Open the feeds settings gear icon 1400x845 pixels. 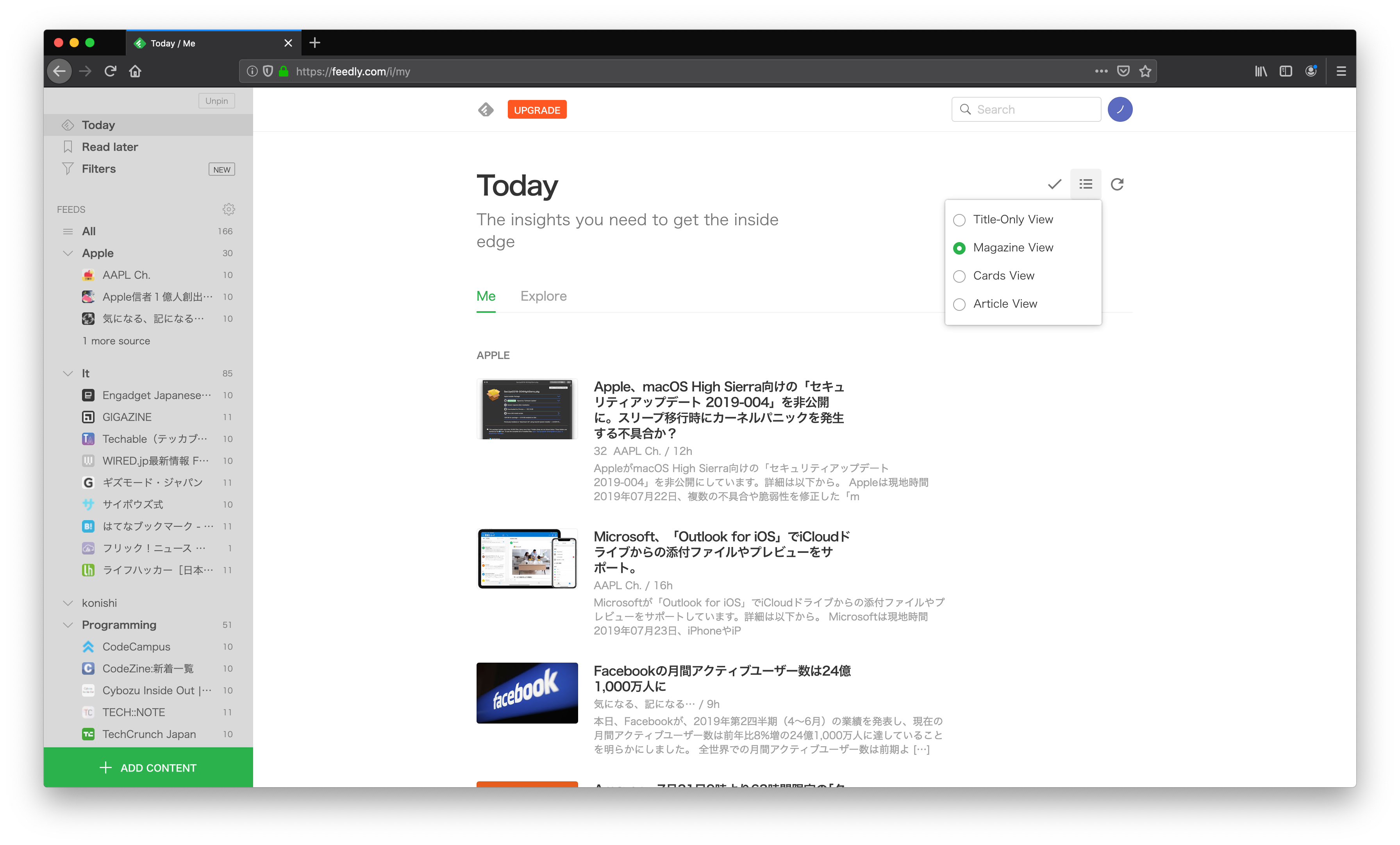click(229, 209)
